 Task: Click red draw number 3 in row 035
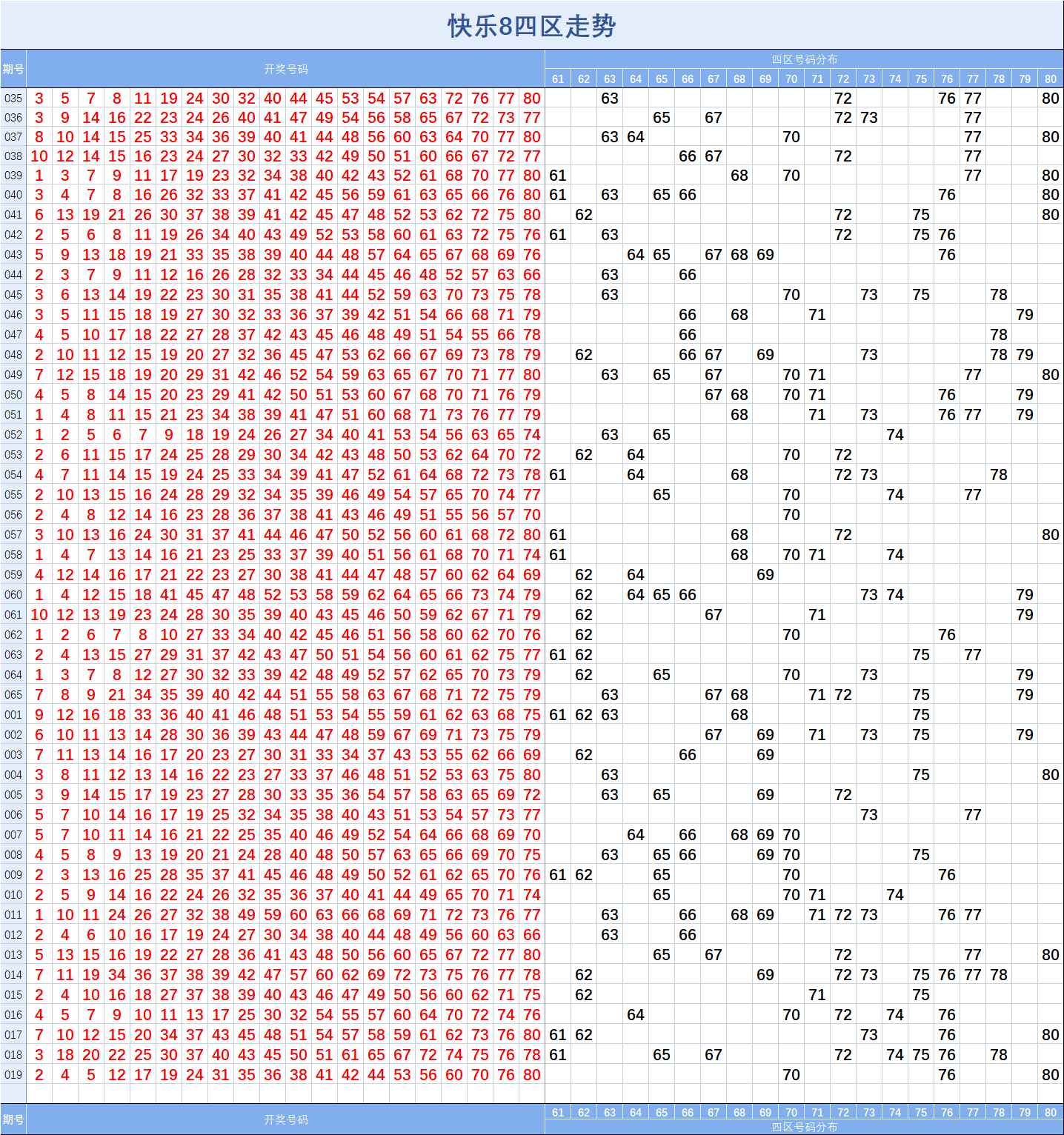coord(39,99)
